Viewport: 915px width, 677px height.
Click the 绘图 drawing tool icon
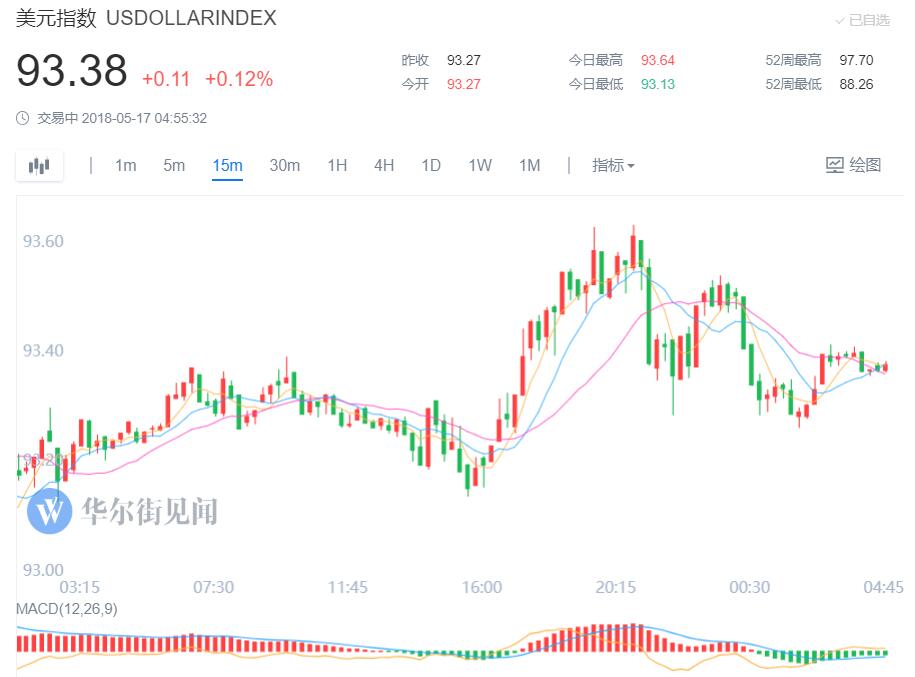[835, 165]
